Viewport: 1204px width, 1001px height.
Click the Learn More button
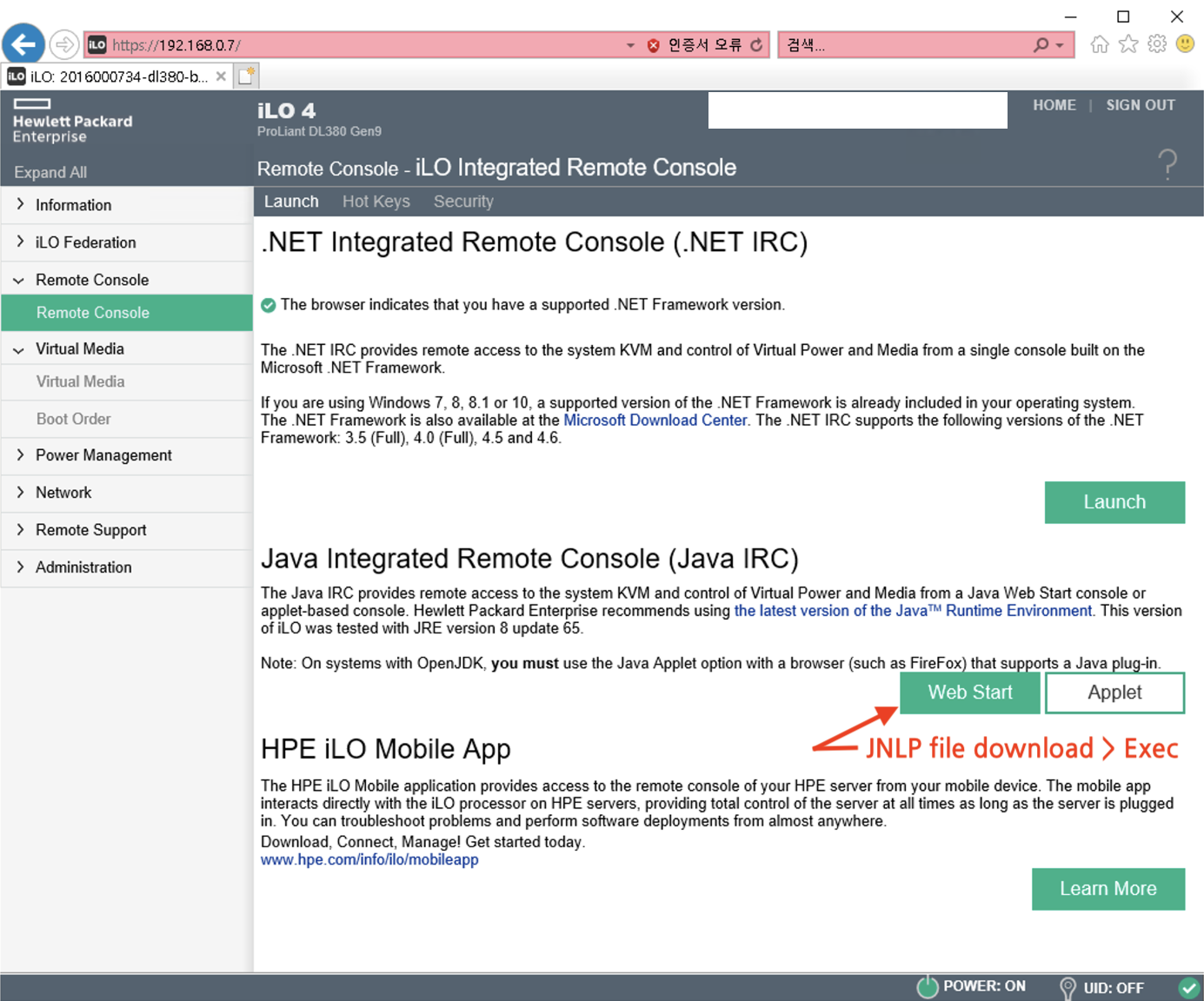1108,889
